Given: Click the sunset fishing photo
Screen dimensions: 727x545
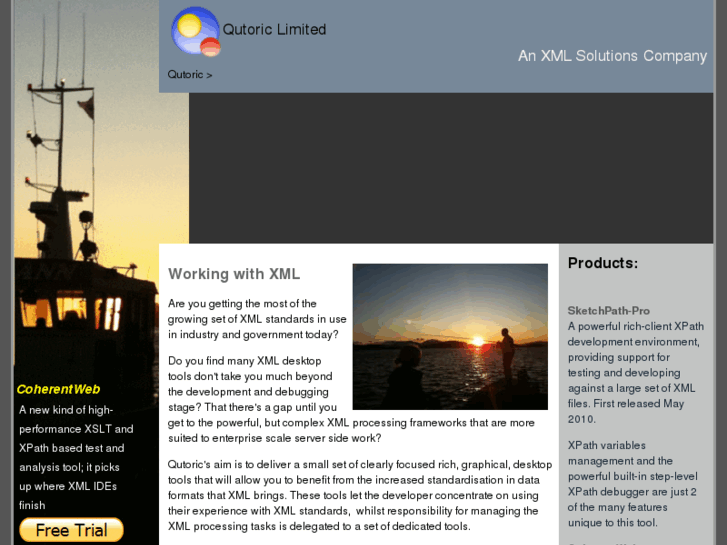Looking at the screenshot, I should click(450, 337).
